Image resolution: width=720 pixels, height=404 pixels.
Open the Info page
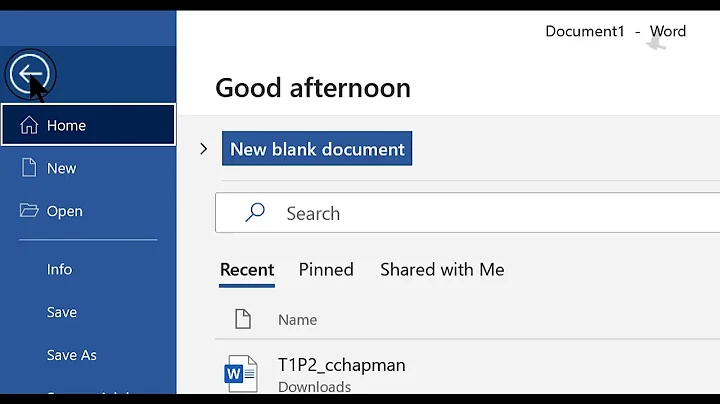tap(88, 269)
